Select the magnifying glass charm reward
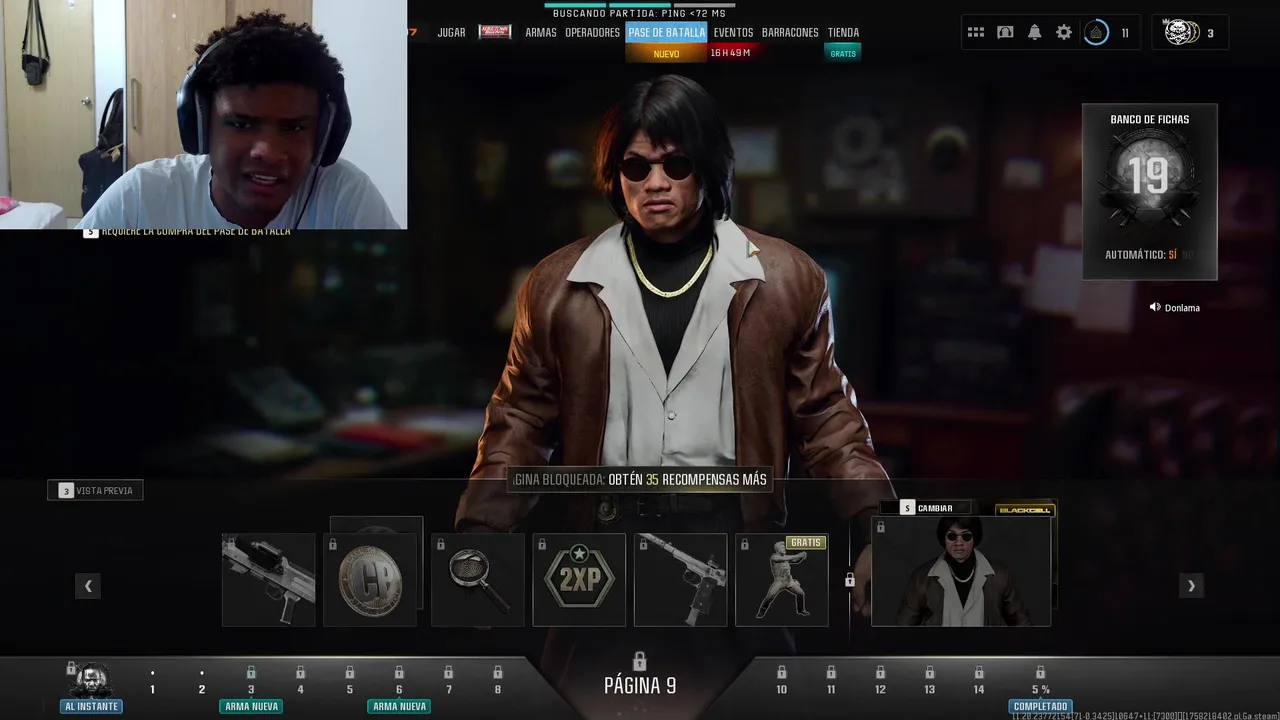 coord(477,580)
